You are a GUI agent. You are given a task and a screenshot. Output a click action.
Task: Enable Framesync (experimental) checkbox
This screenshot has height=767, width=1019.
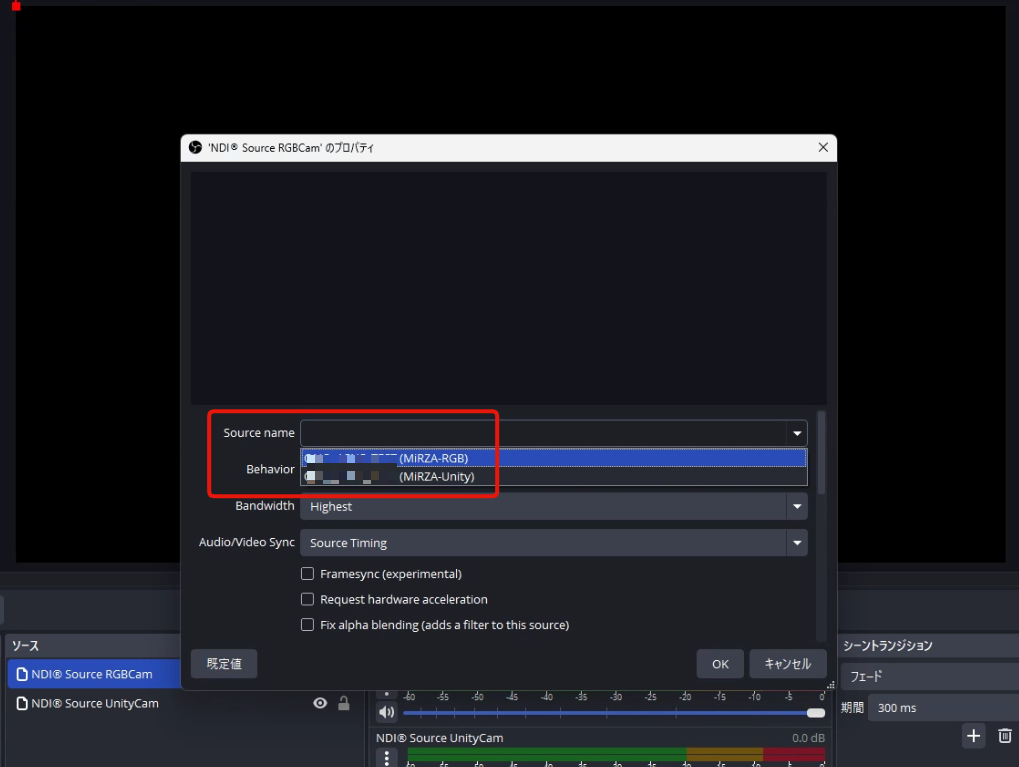click(308, 574)
